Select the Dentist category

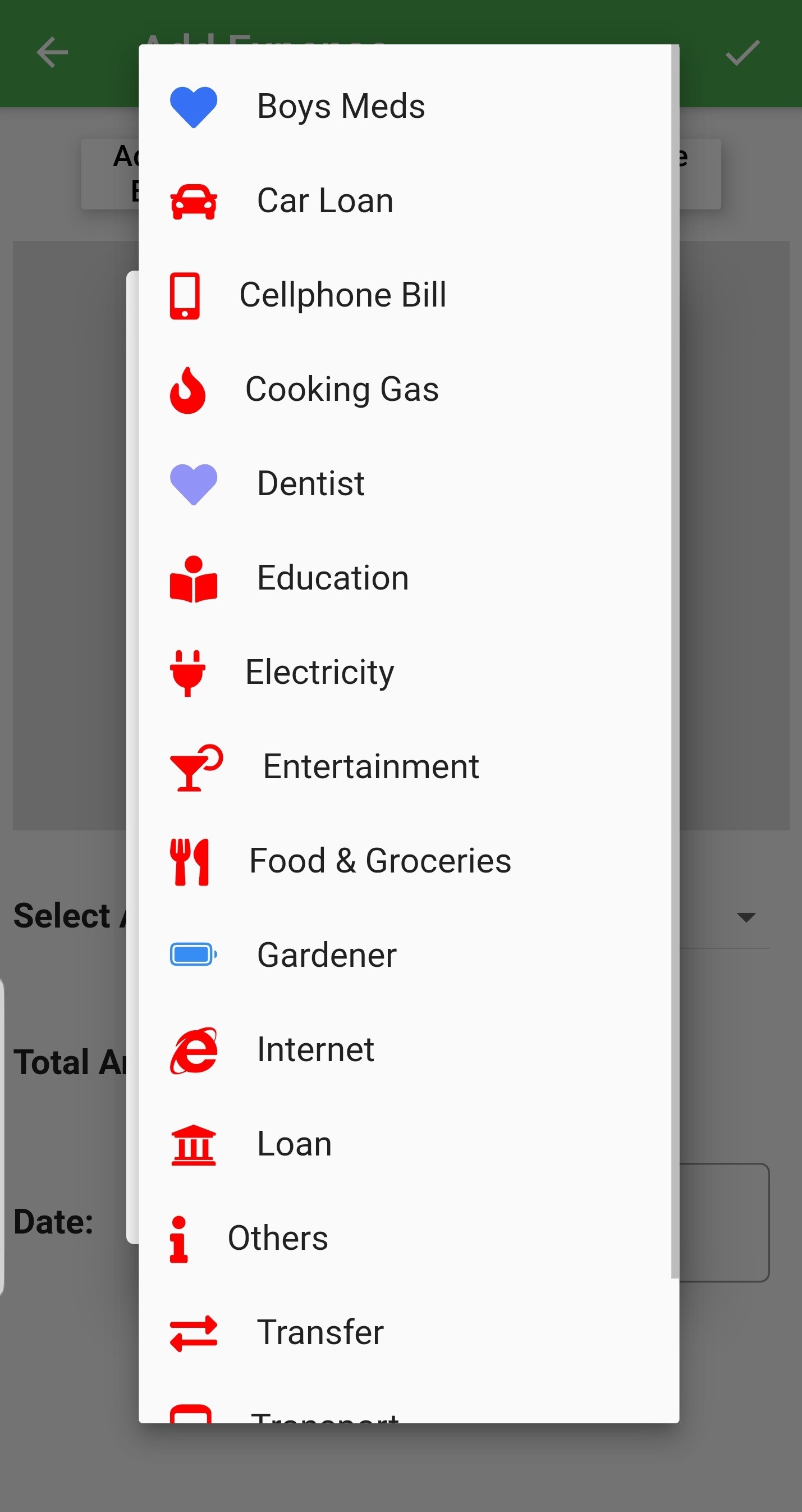(x=310, y=483)
